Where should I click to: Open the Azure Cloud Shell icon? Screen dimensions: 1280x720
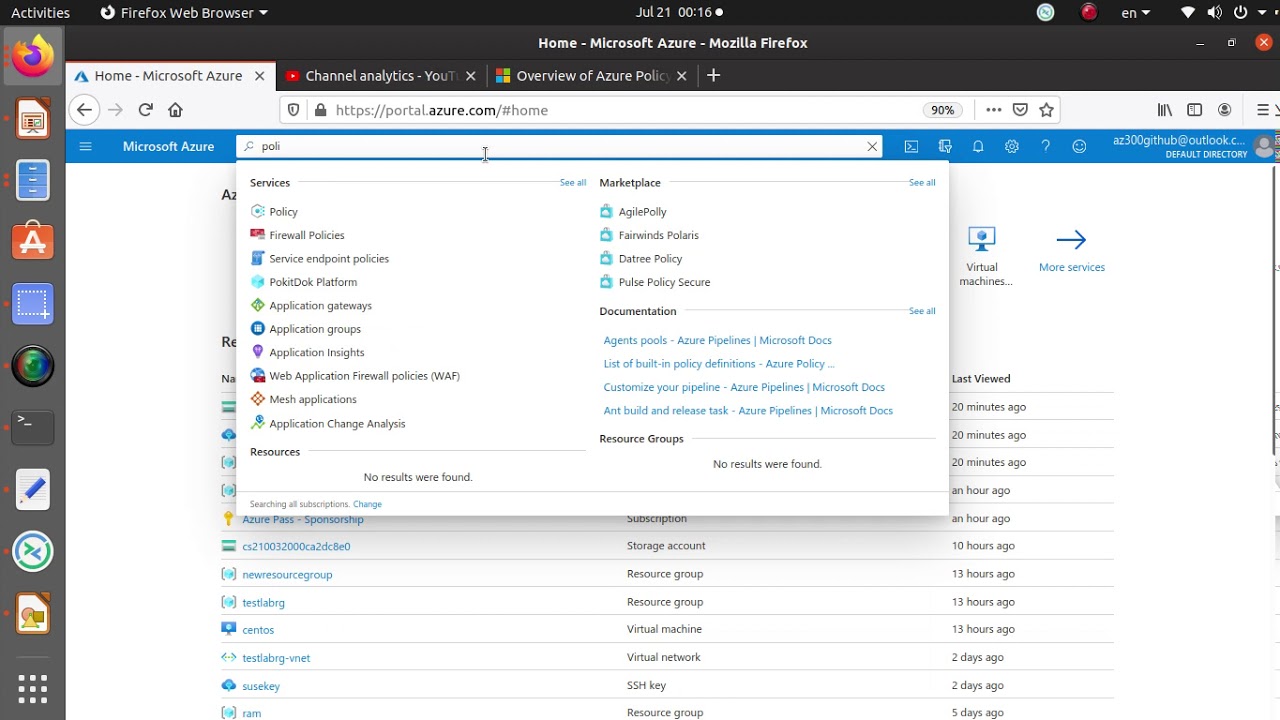(x=911, y=146)
